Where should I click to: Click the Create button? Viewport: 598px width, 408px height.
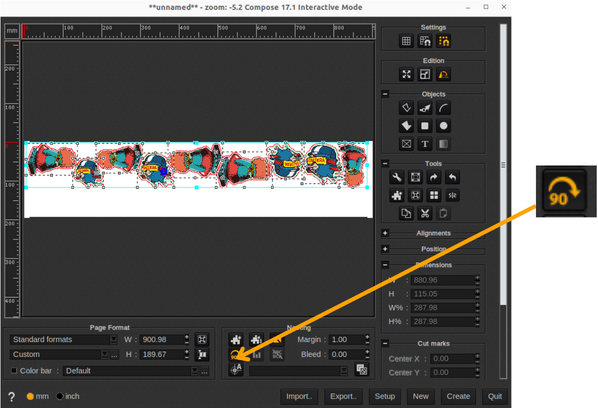click(458, 397)
